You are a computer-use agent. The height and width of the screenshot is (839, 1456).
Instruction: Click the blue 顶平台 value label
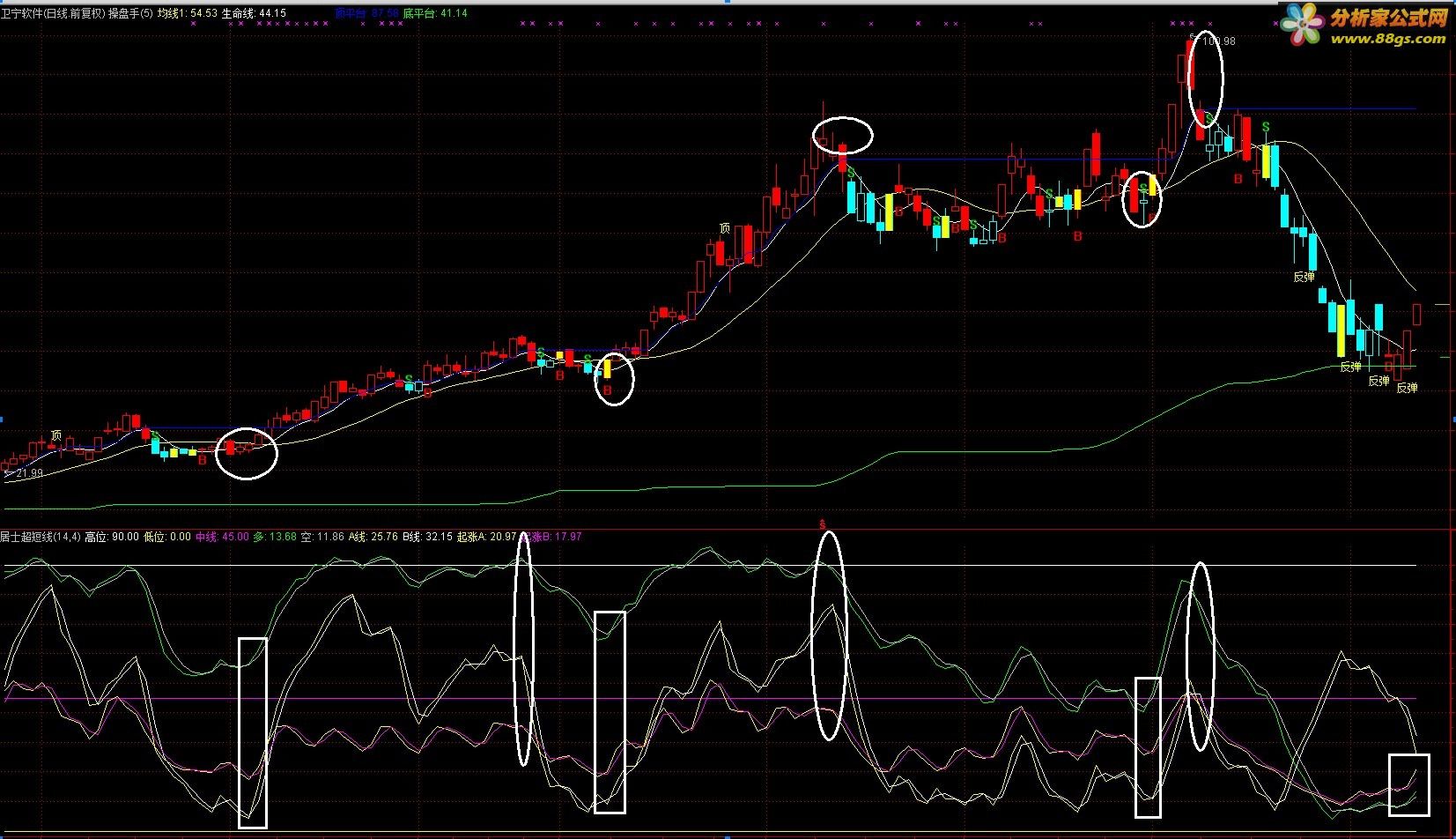[x=367, y=13]
